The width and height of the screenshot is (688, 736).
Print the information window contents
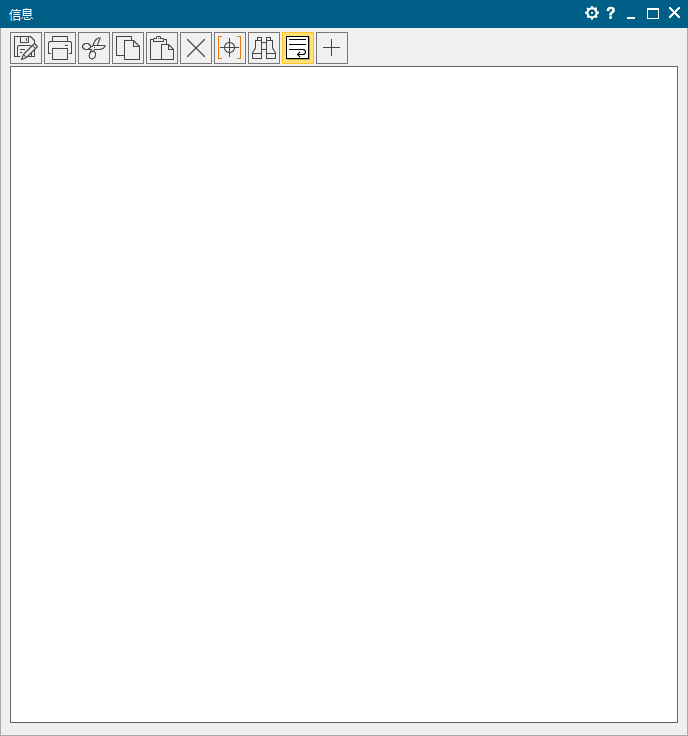(60, 48)
